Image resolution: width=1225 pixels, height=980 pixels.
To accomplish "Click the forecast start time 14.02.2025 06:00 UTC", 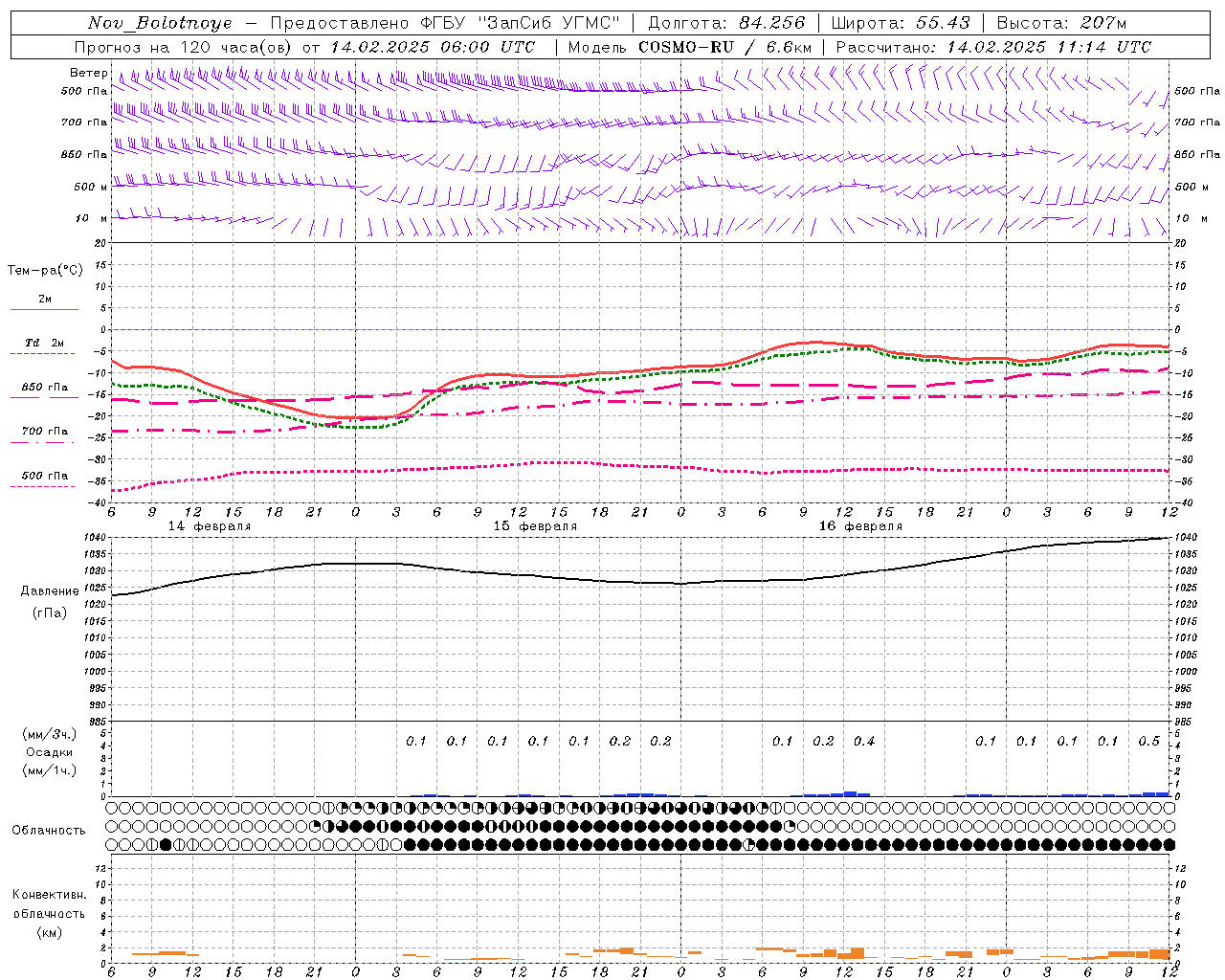I will [433, 47].
